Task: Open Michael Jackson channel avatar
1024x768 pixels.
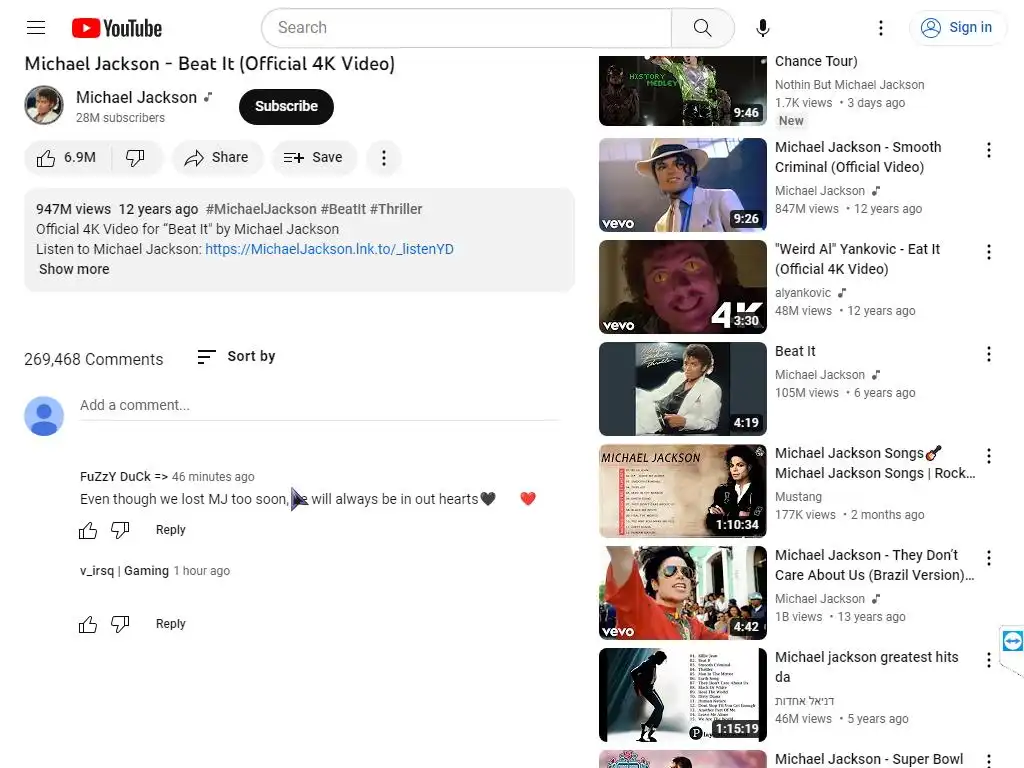Action: (x=44, y=104)
